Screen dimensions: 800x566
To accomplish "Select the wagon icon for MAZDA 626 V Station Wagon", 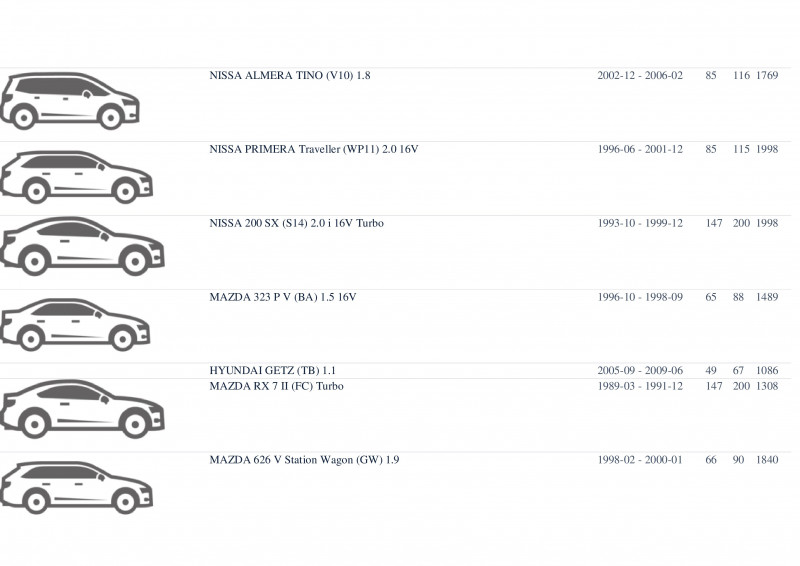I will click(77, 487).
